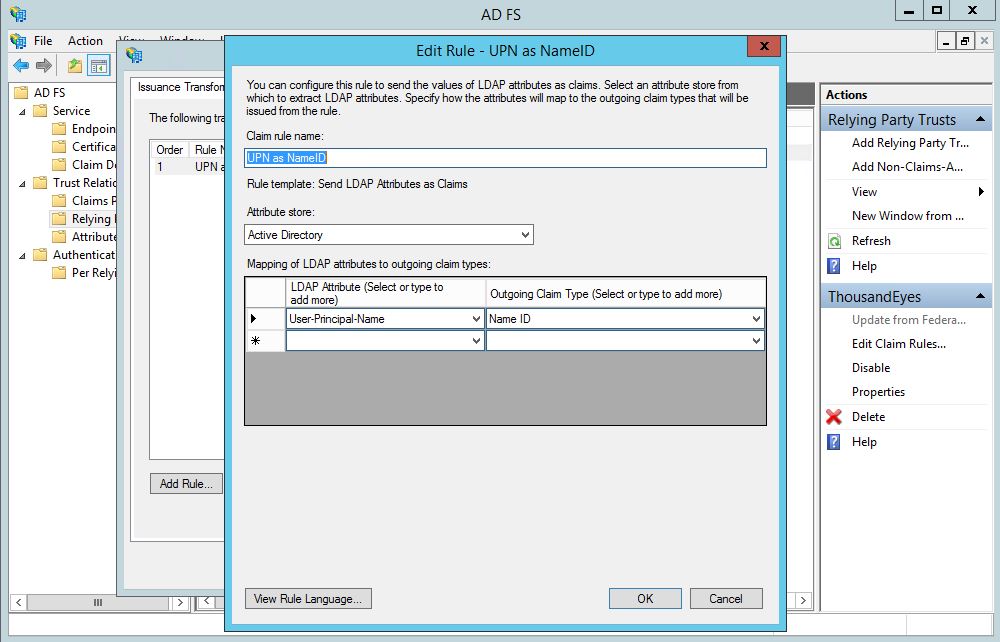Click the Up One Level folder icon

point(75,66)
